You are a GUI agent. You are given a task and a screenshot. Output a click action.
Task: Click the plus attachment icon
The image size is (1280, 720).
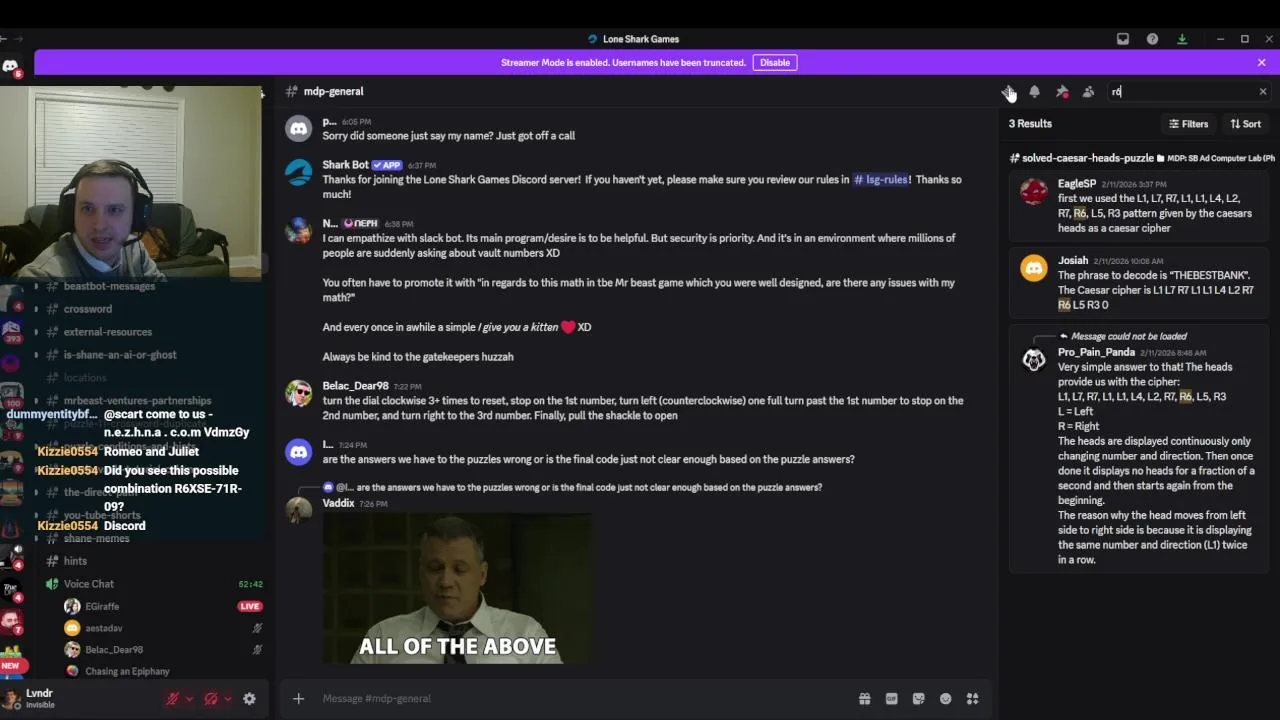click(x=298, y=699)
